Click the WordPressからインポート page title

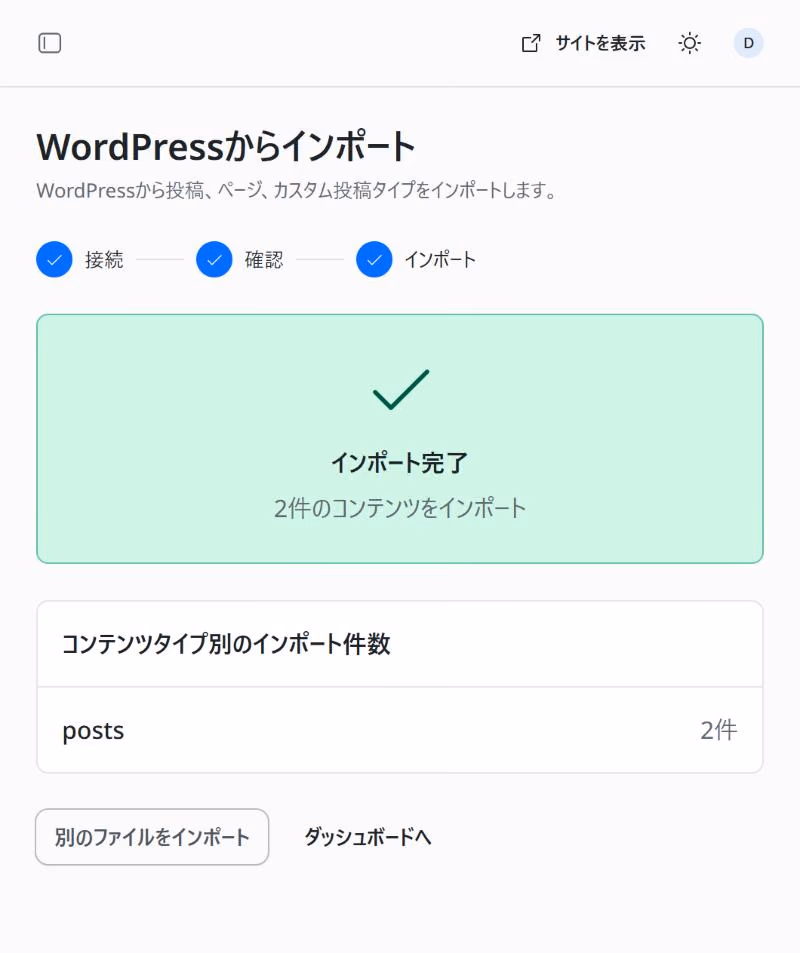[x=226, y=146]
